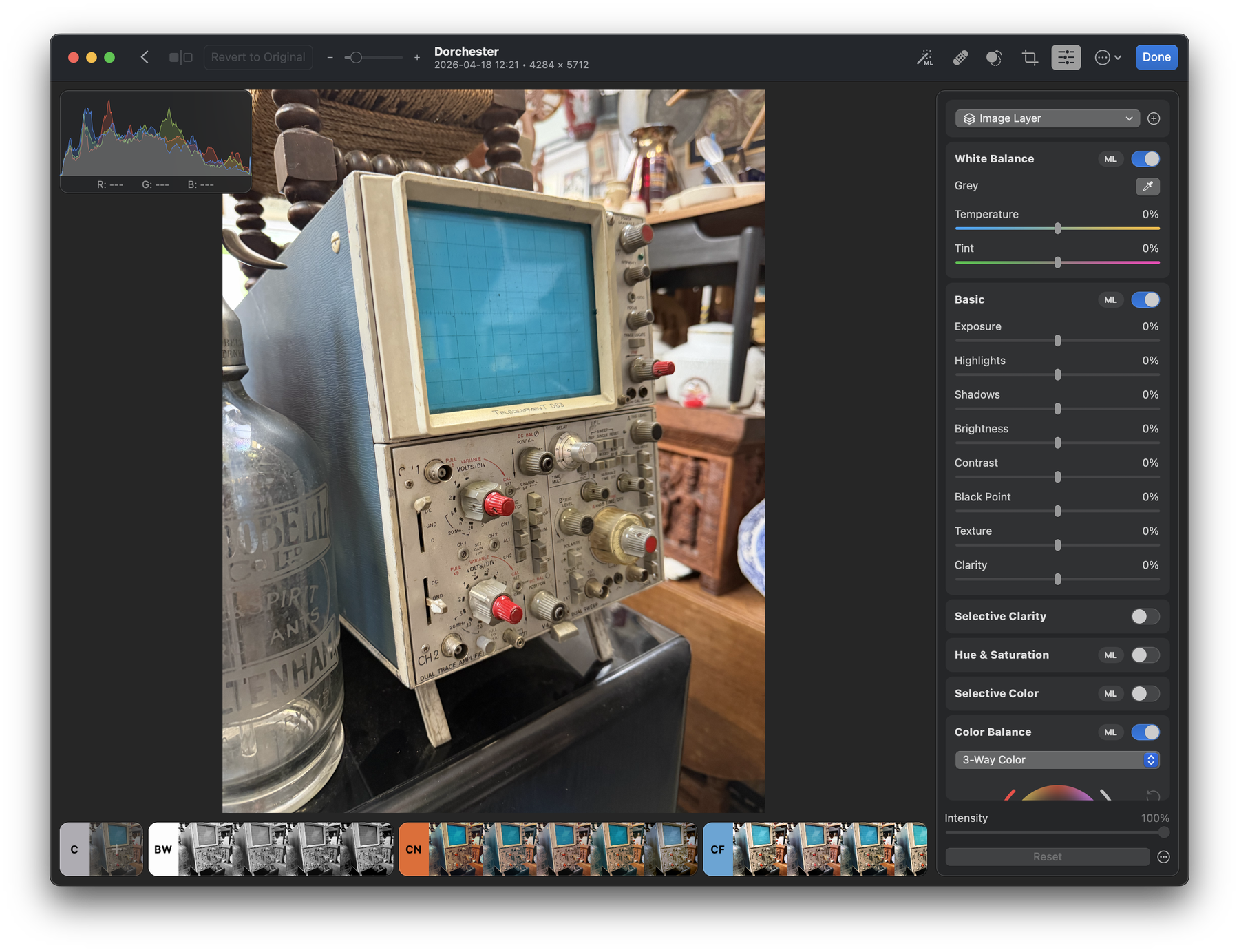Open the Image Layer dropdown
1239x952 pixels.
coord(1047,118)
